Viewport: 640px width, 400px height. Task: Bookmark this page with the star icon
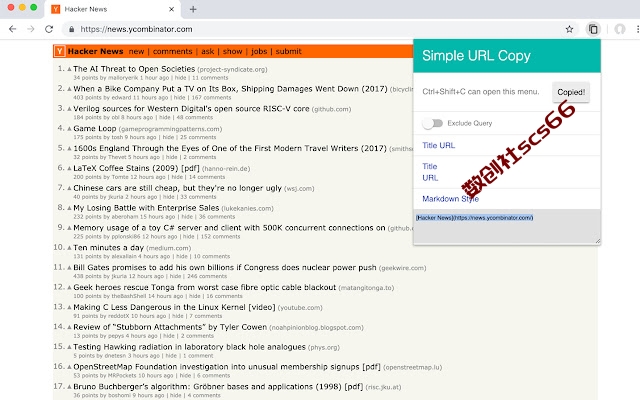point(569,29)
